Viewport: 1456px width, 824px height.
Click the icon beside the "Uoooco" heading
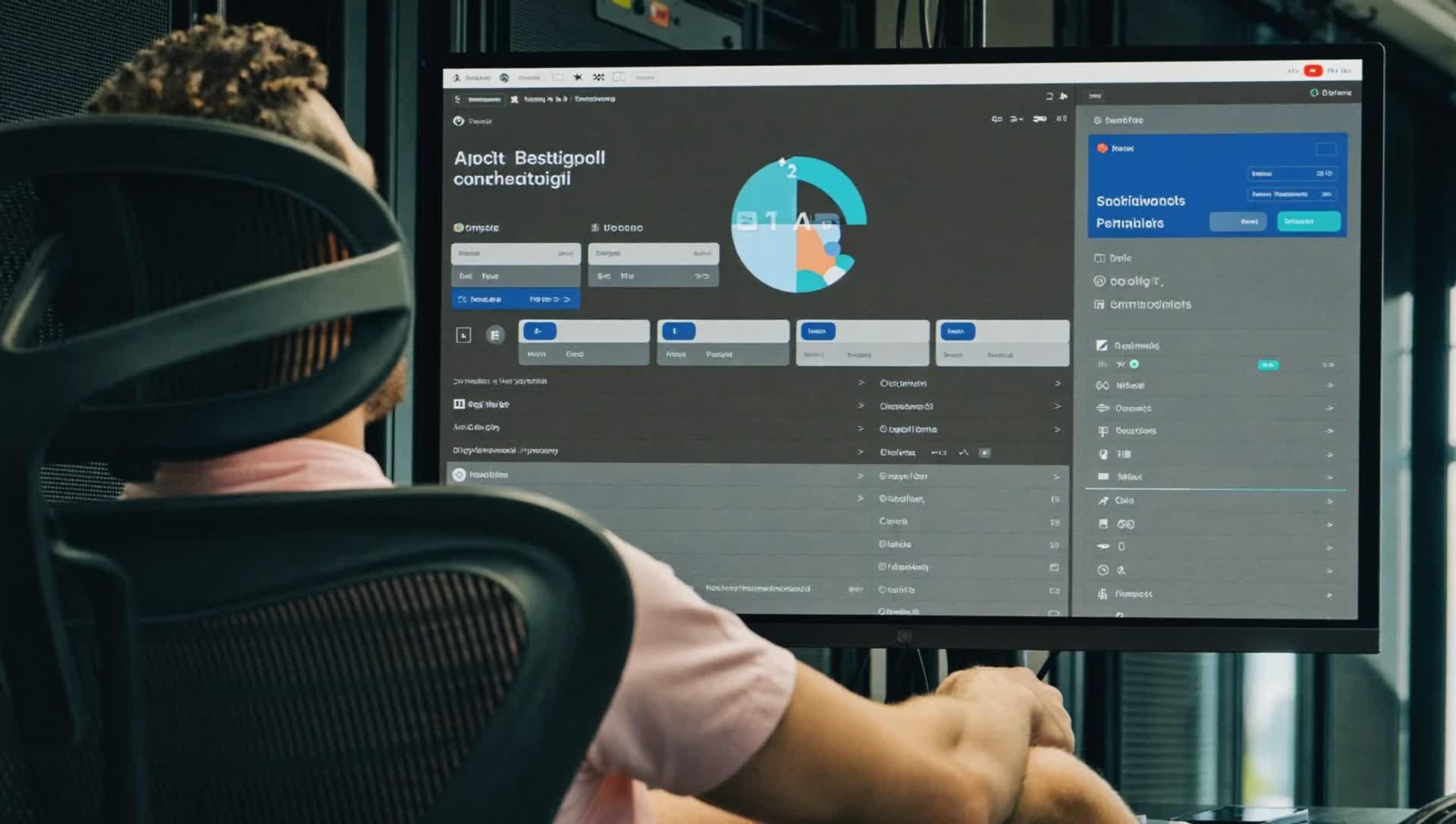(595, 227)
